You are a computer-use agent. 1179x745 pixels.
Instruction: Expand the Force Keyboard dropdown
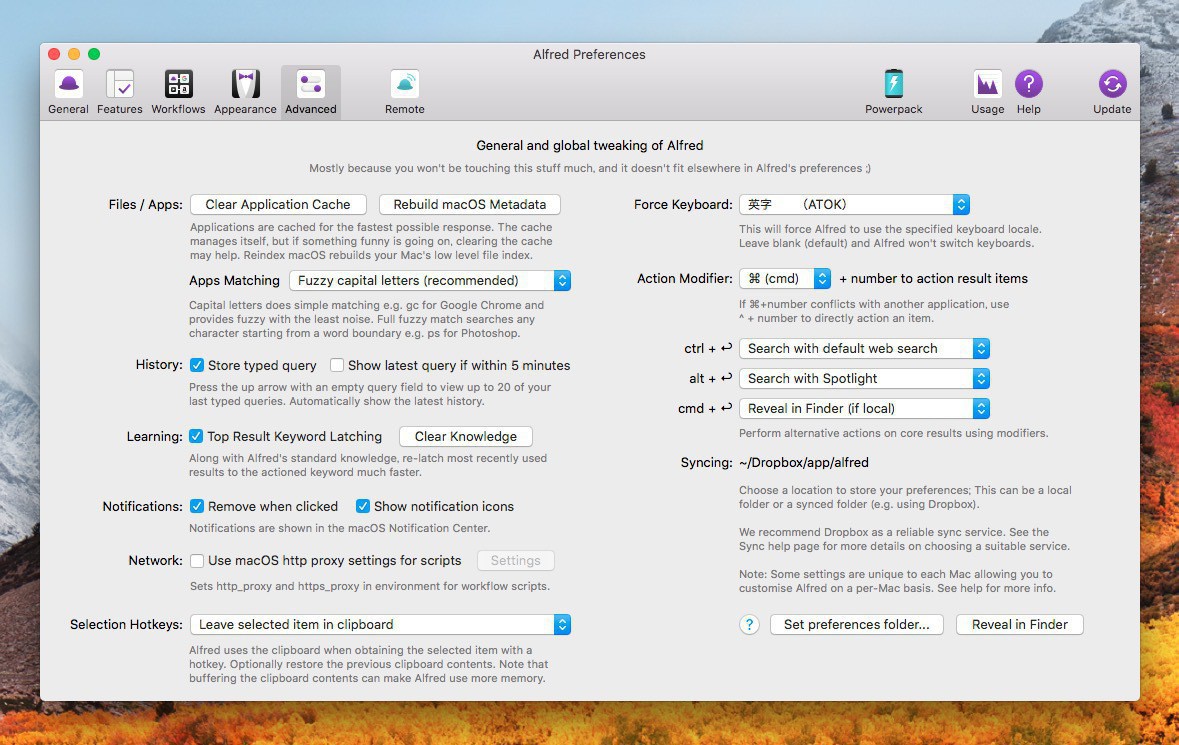pyautogui.click(x=854, y=204)
